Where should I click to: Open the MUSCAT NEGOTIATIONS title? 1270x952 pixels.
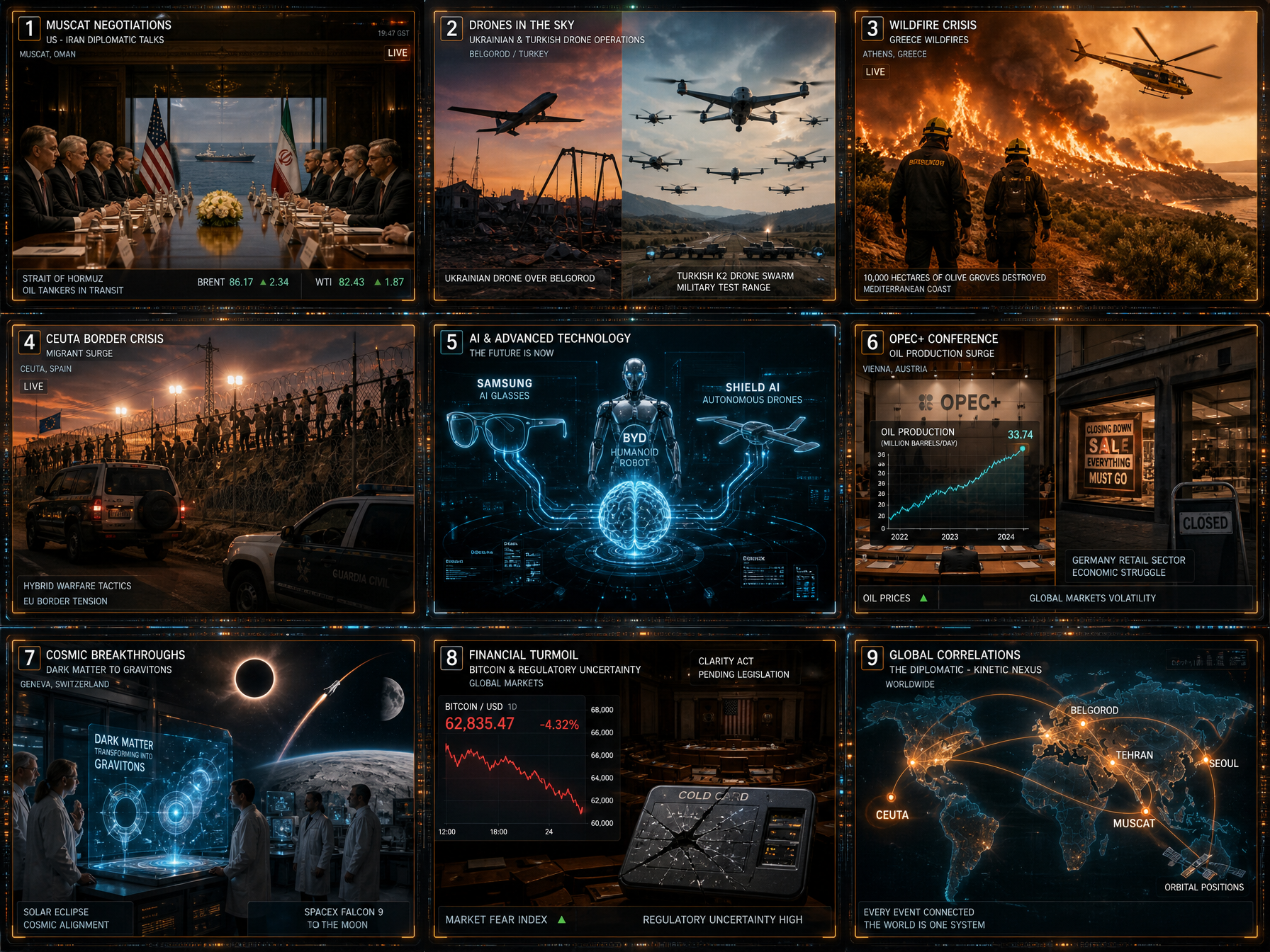coord(108,25)
